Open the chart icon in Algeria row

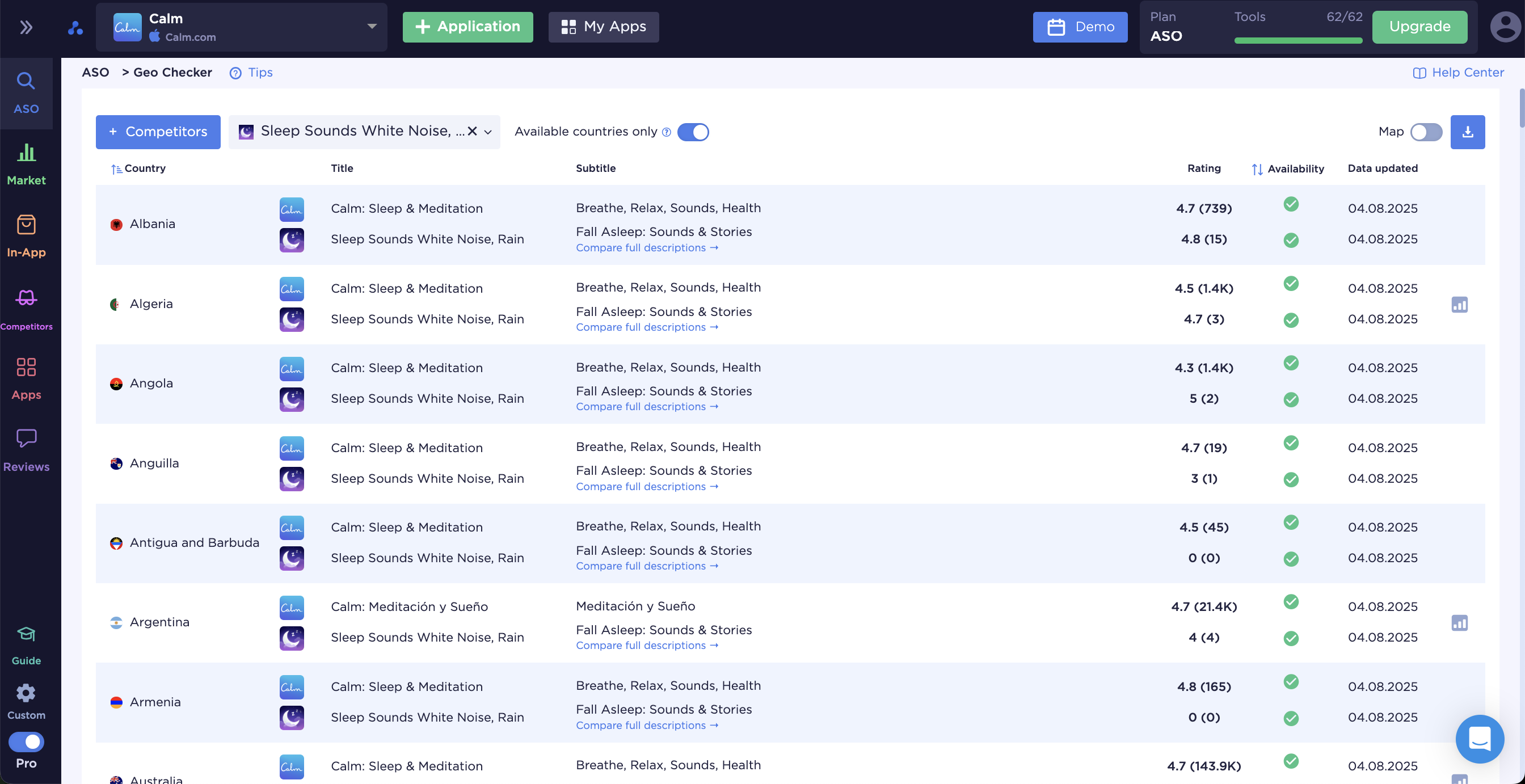[x=1459, y=305]
